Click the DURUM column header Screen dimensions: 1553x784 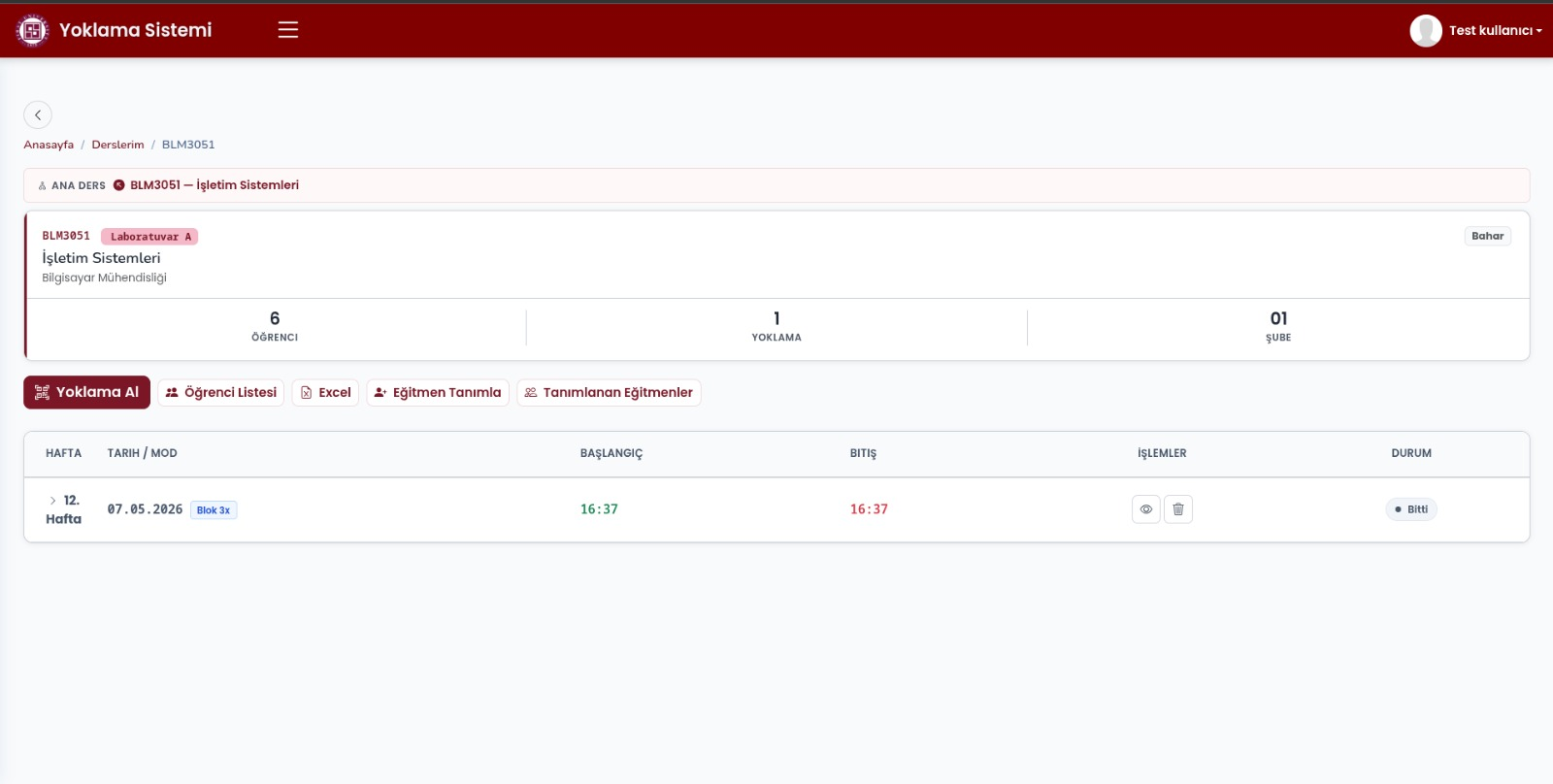click(x=1411, y=453)
